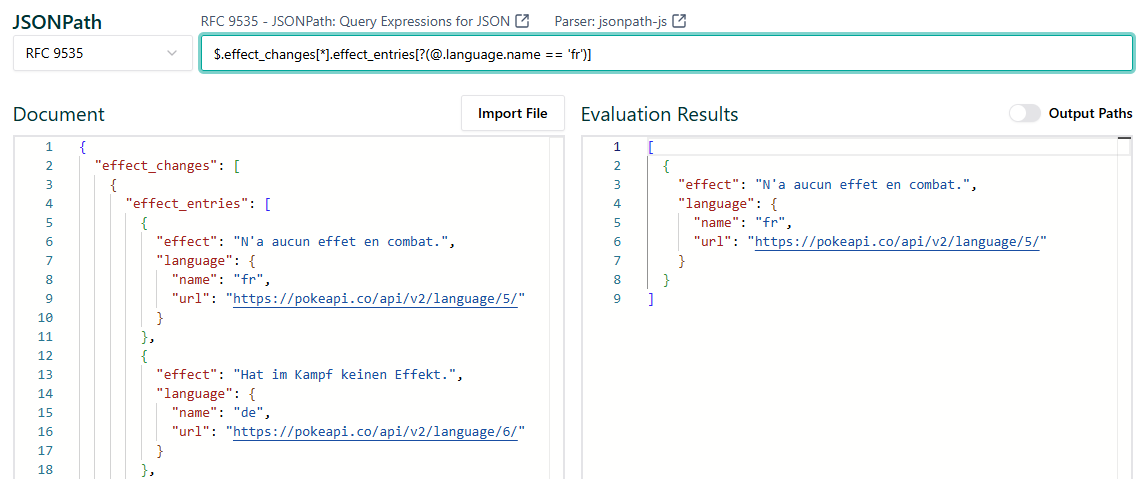The image size is (1140, 479).
Task: Toggle the Output Paths switch
Action: (x=1025, y=113)
